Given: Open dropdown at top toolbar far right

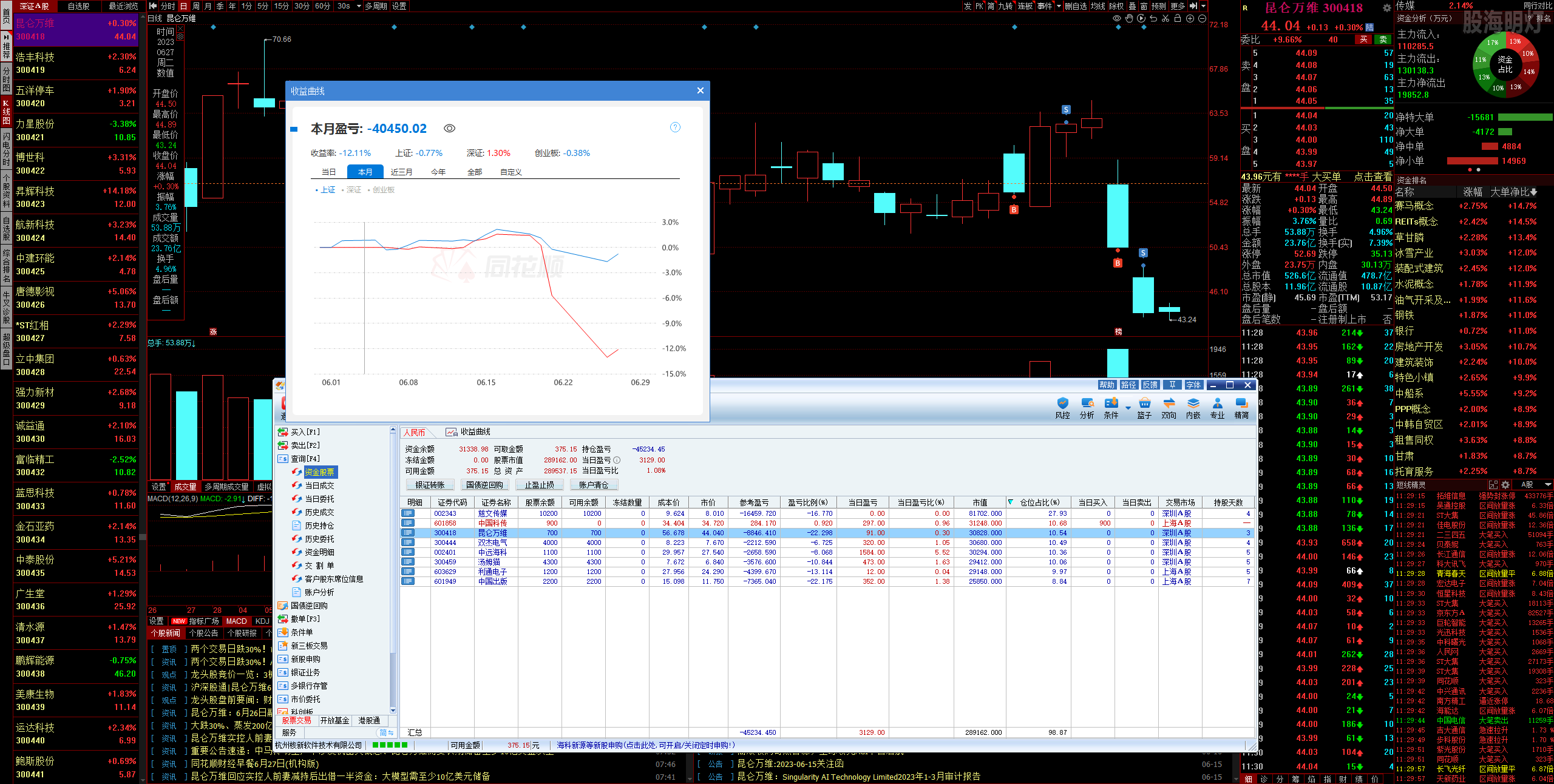Looking at the screenshot, I should pyautogui.click(x=1204, y=6).
